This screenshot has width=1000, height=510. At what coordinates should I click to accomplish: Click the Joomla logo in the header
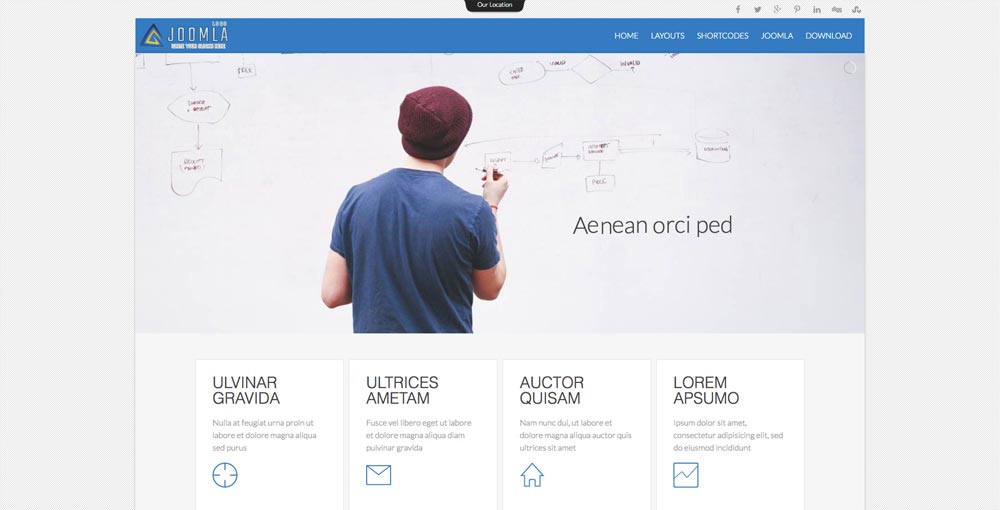184,36
